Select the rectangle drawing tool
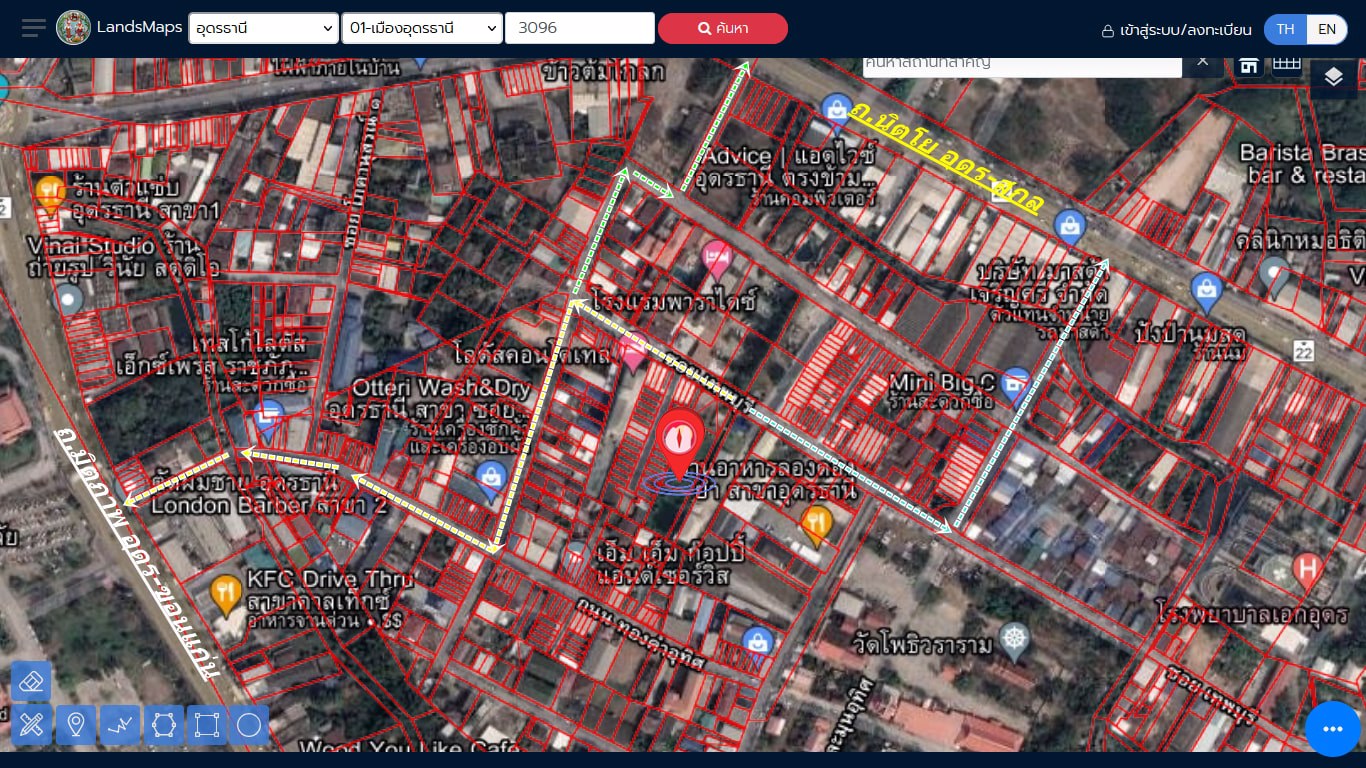Image resolution: width=1366 pixels, height=768 pixels. pos(206,725)
